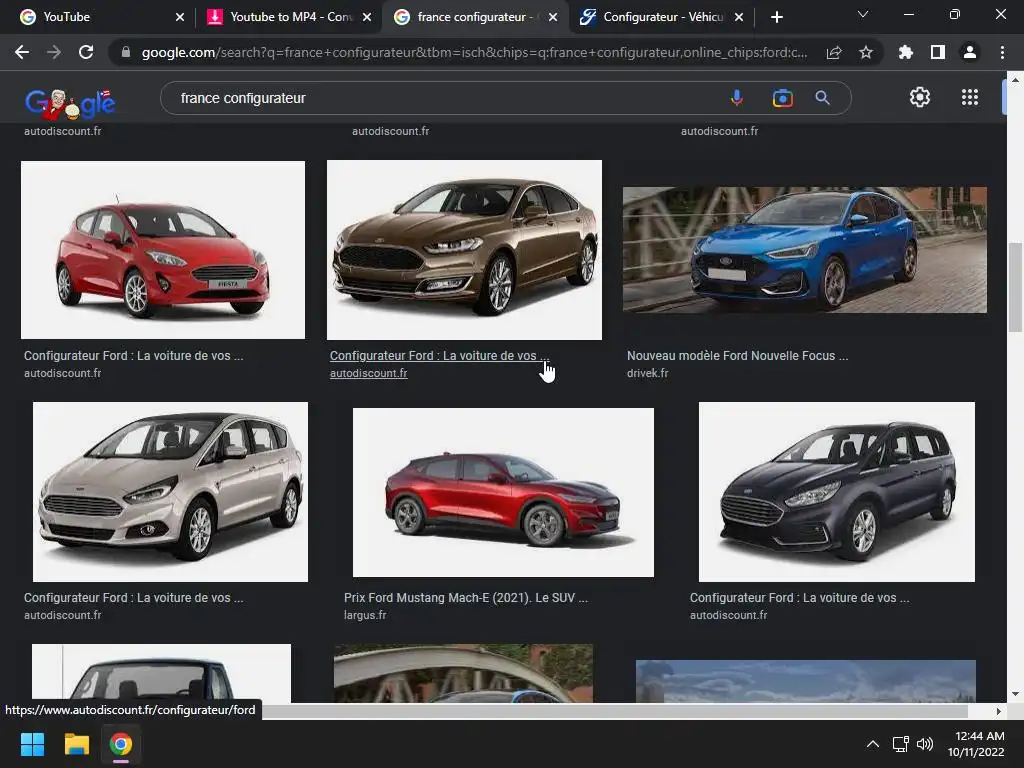Close the YouTube tab
Image resolution: width=1024 pixels, height=768 pixels.
(180, 17)
